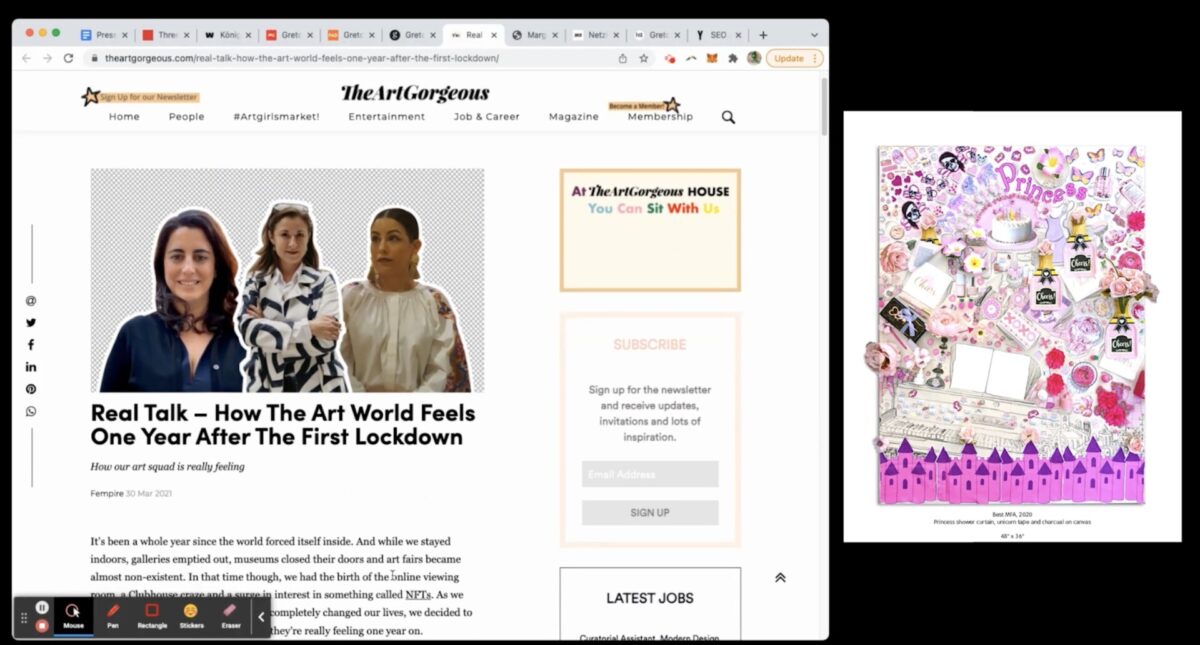Screen dimensions: 1200x645
Task: Open the Membership nav link
Action: (660, 117)
